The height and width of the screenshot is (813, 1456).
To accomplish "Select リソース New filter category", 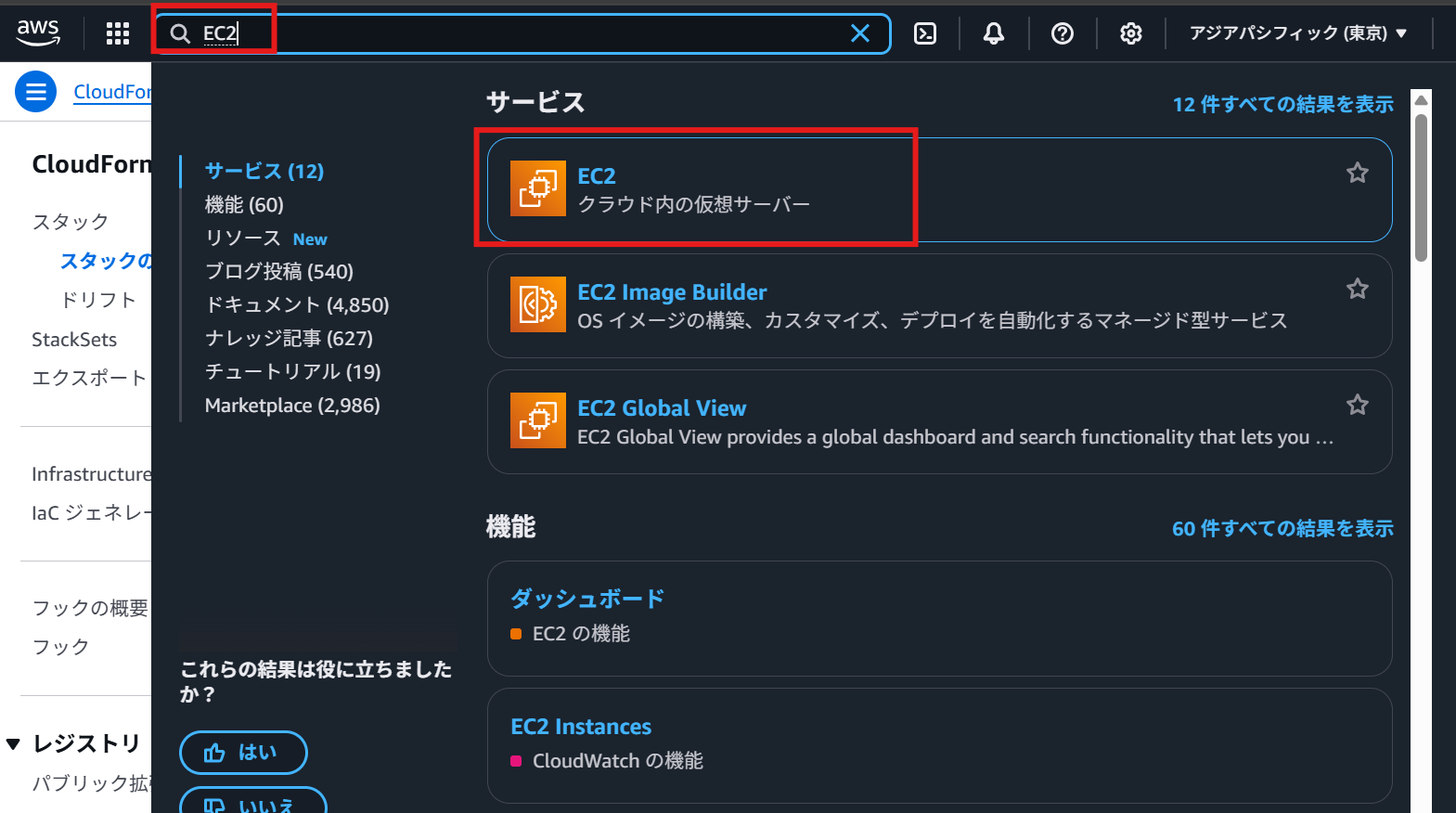I will tap(265, 238).
